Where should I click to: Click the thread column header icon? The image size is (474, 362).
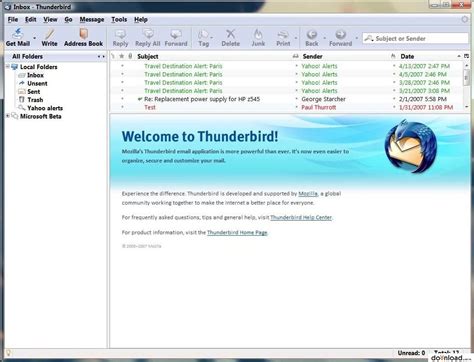tap(113, 56)
